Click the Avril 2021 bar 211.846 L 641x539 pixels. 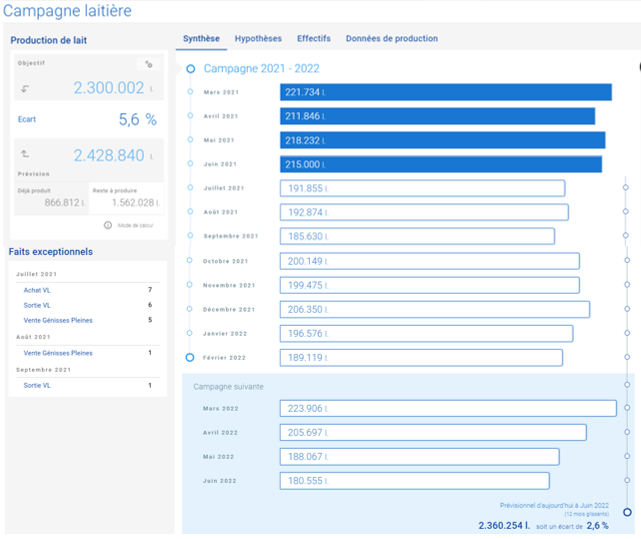[437, 116]
